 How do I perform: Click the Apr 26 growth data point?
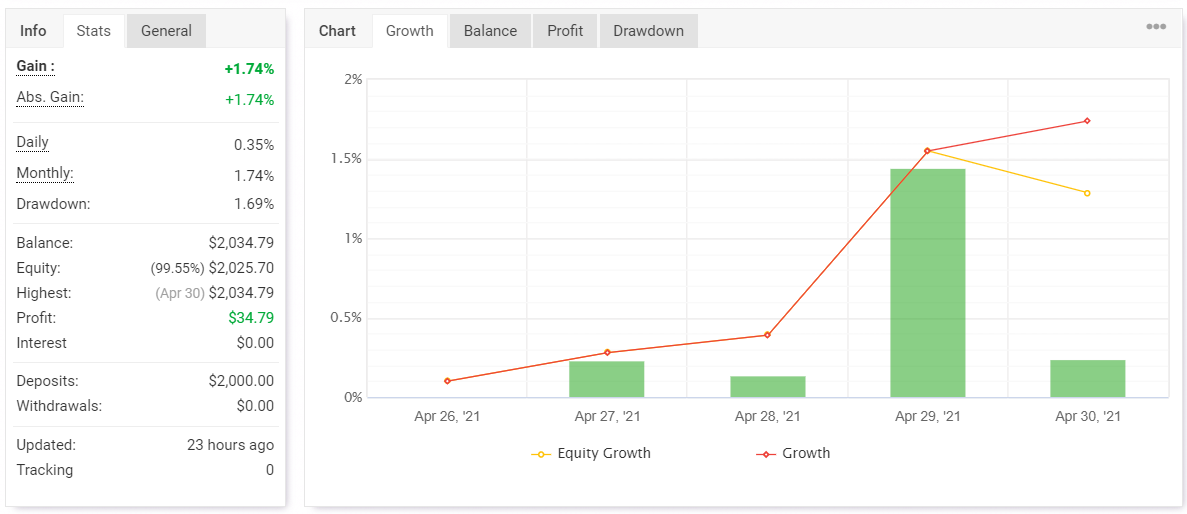(x=447, y=381)
